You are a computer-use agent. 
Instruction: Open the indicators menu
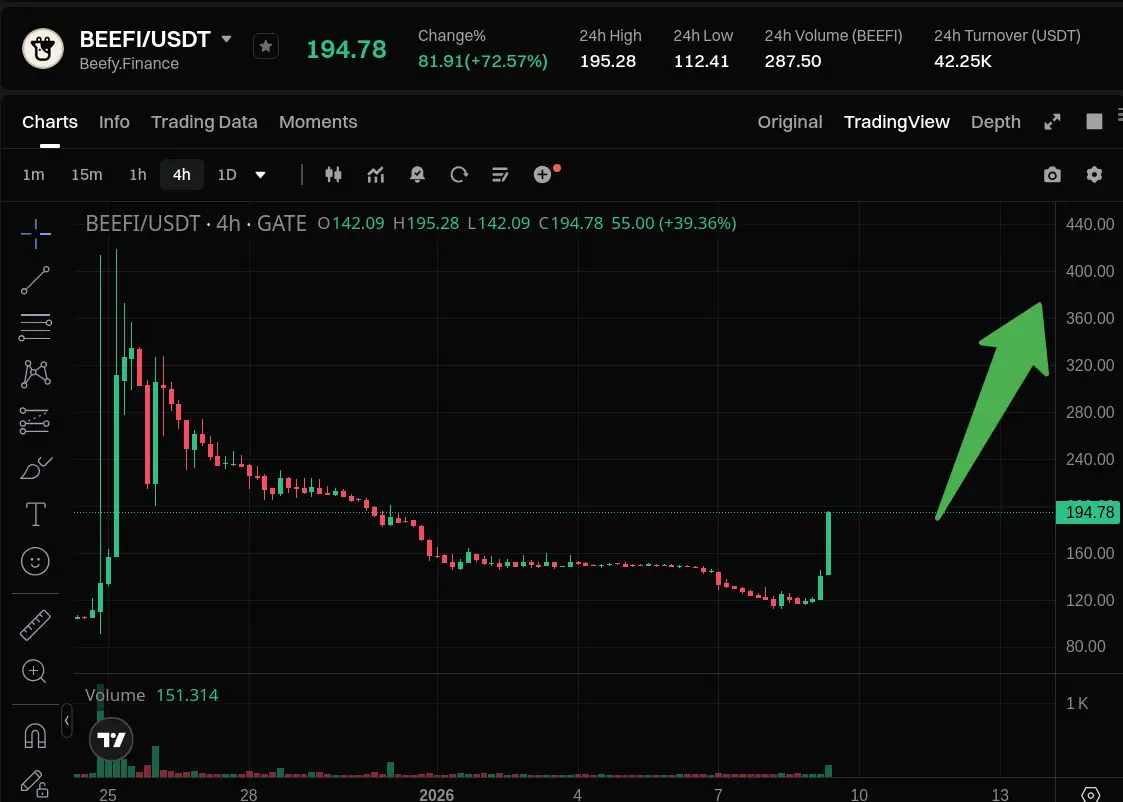376,174
